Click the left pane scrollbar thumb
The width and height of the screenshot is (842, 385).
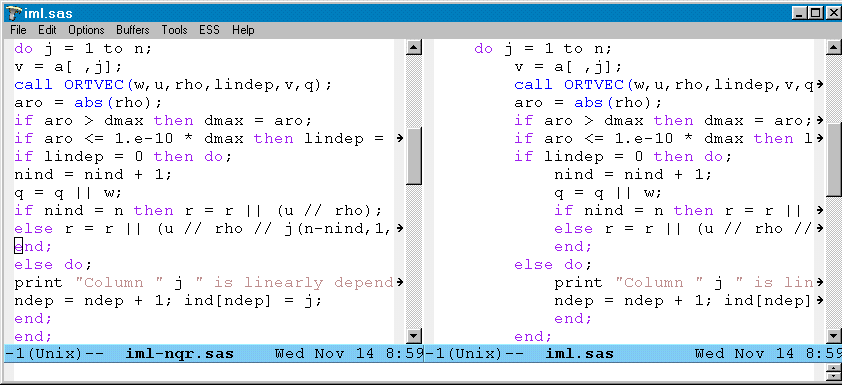pos(413,156)
